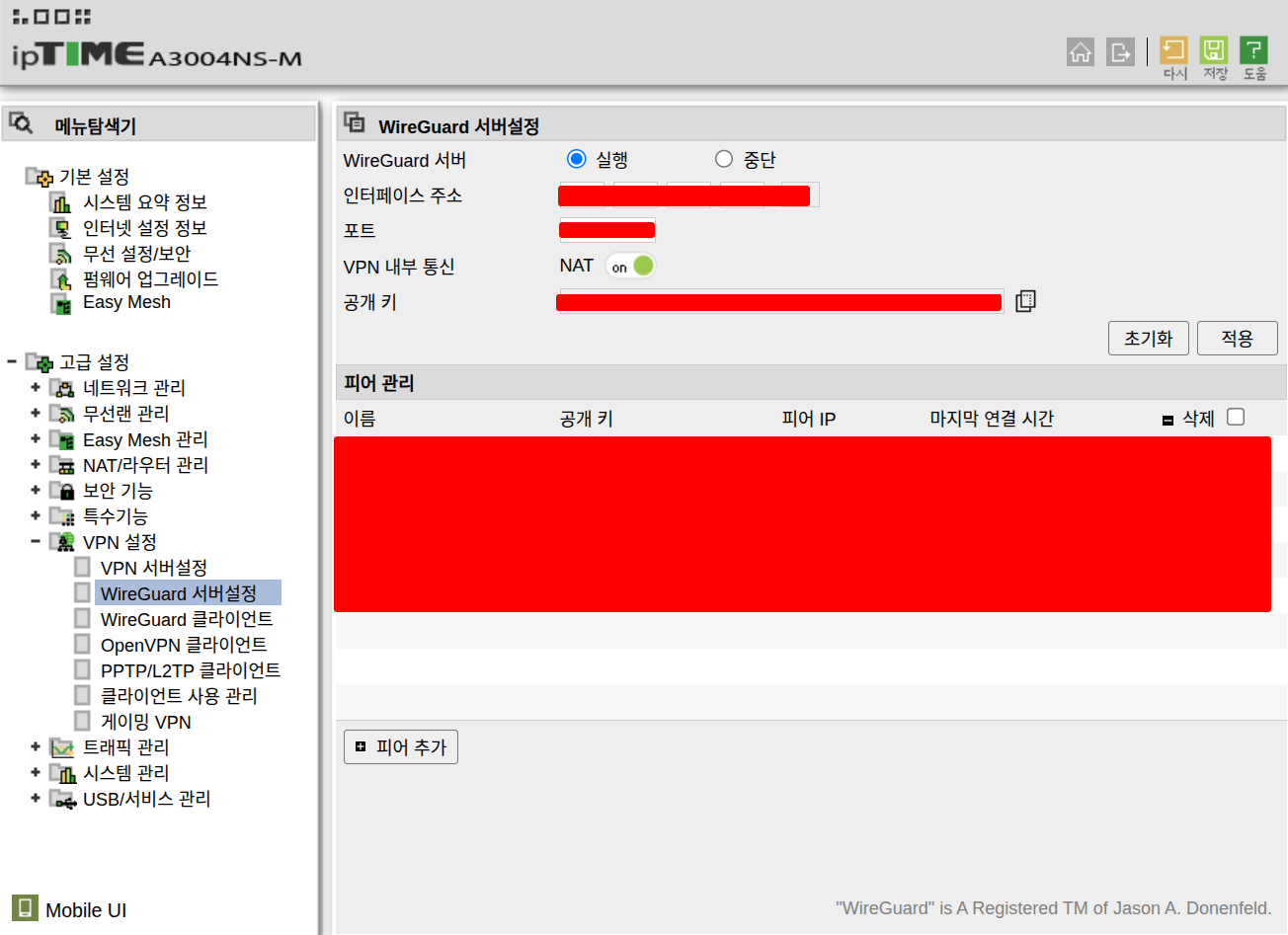Open the 도움 help icon
This screenshot has width=1288, height=935.
click(1253, 50)
